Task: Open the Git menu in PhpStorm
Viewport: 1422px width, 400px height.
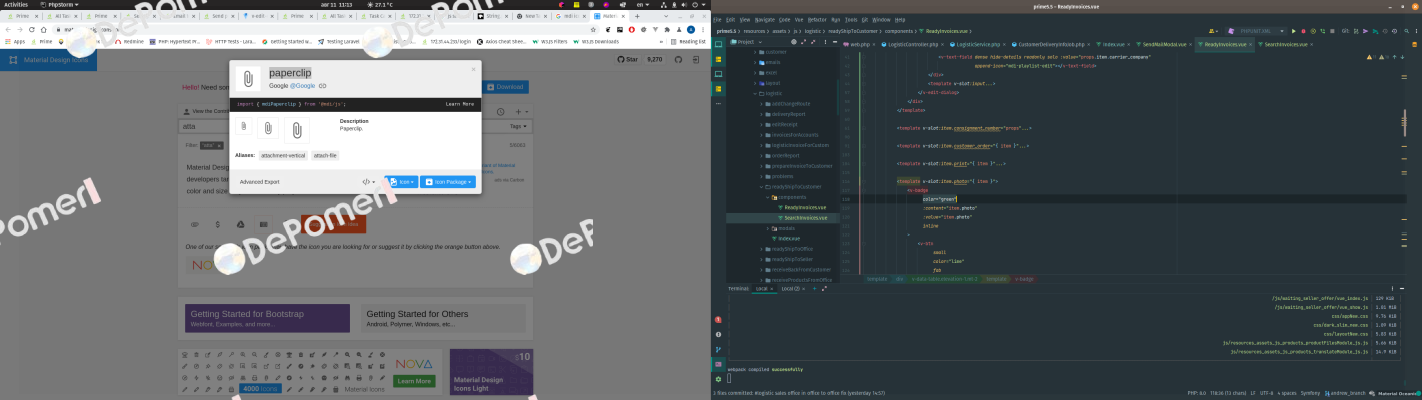Action: tap(863, 19)
